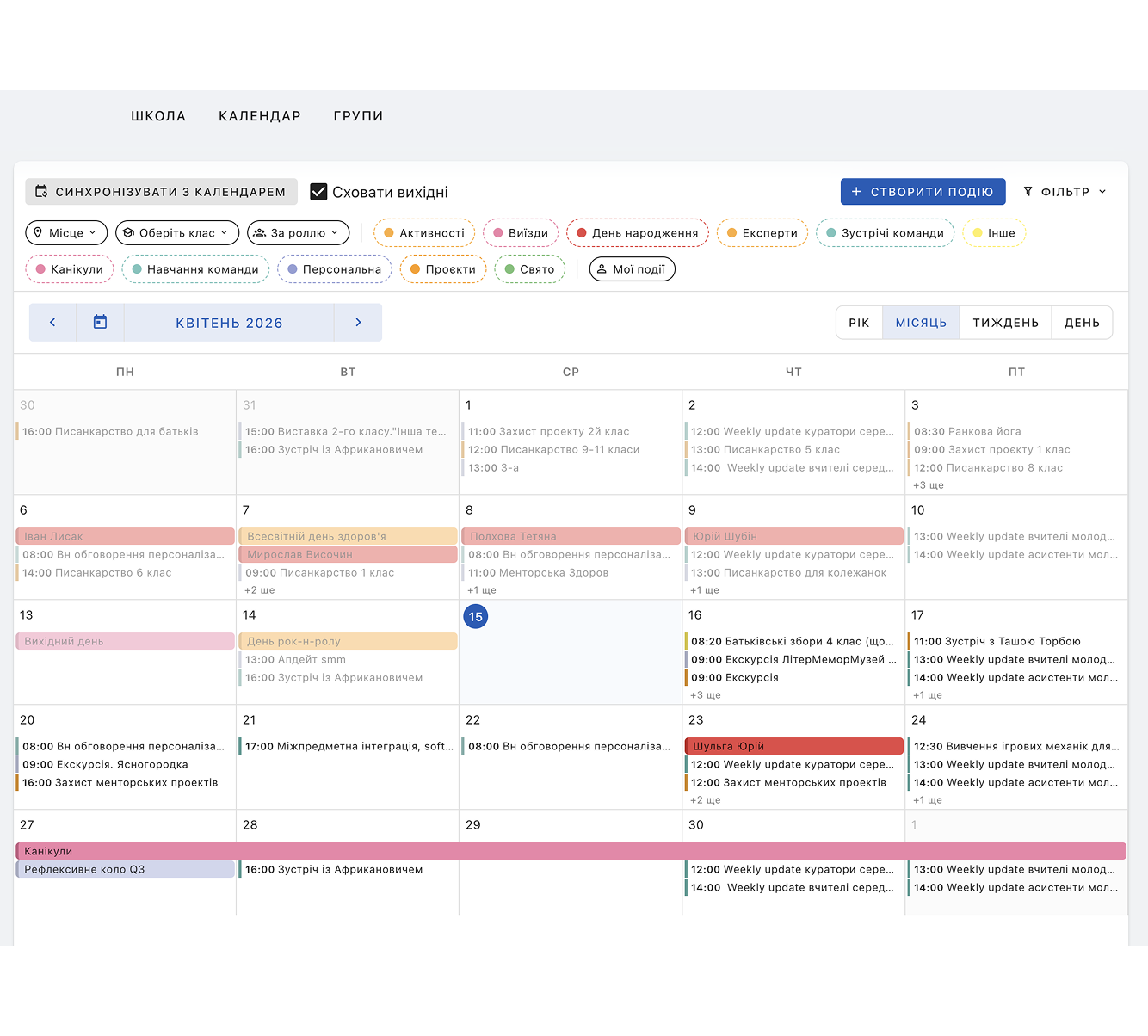Open the Школа menu
Image resolution: width=1148 pixels, height=1036 pixels.
pos(158,116)
